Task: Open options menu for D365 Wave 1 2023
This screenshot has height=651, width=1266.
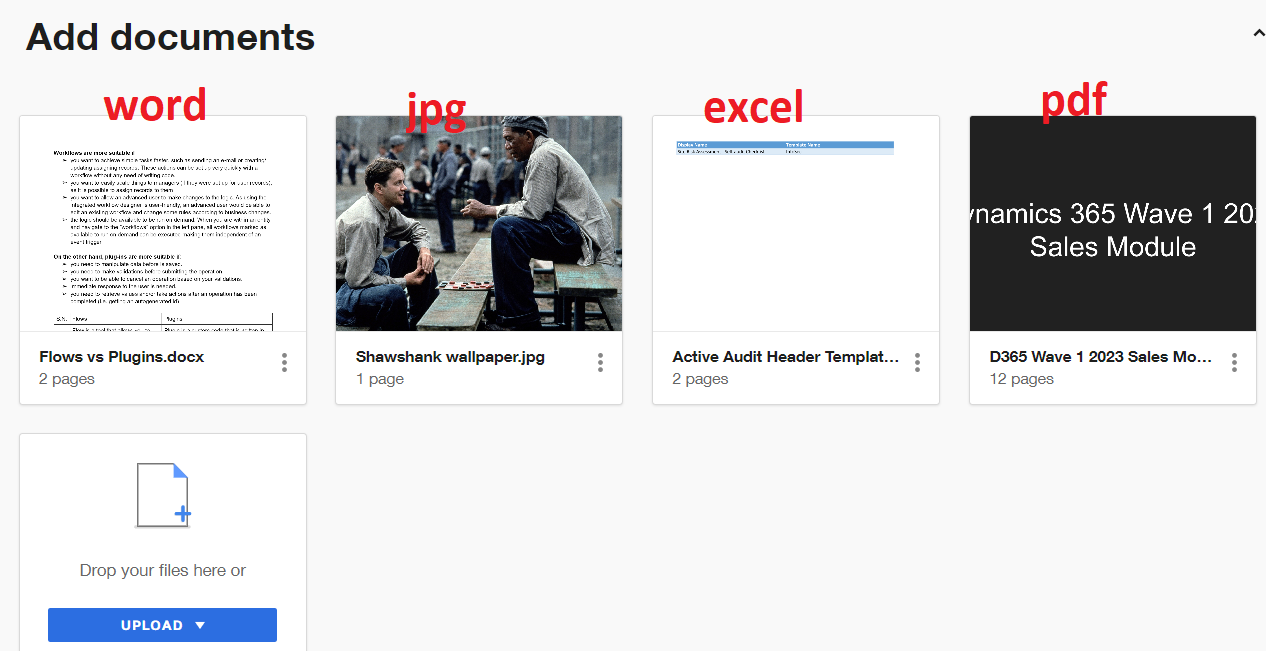Action: click(1234, 363)
